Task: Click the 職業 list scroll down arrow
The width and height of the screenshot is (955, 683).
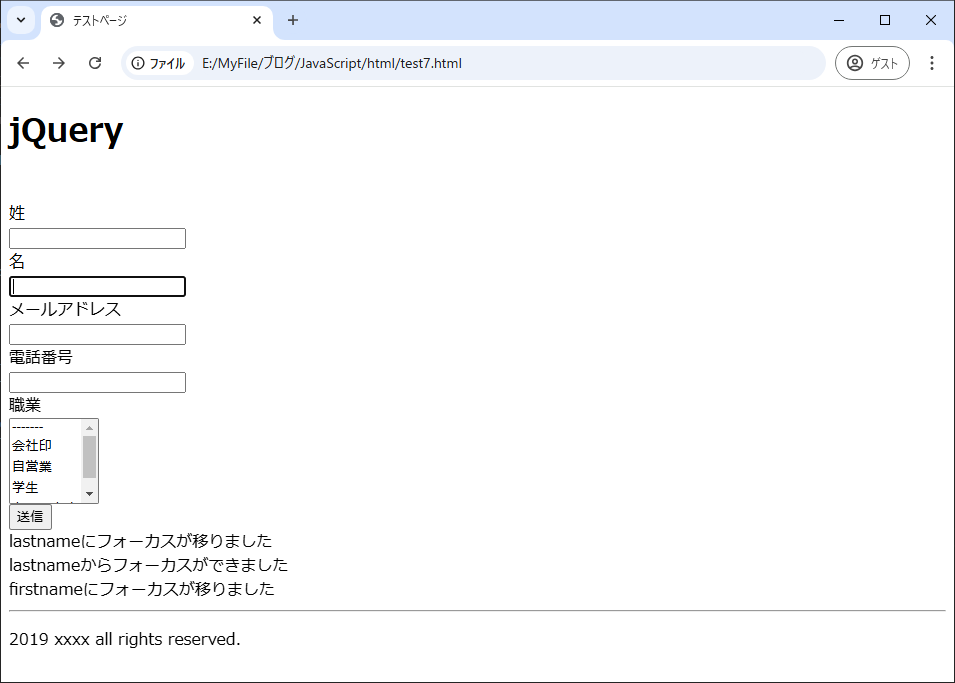Action: tap(90, 494)
